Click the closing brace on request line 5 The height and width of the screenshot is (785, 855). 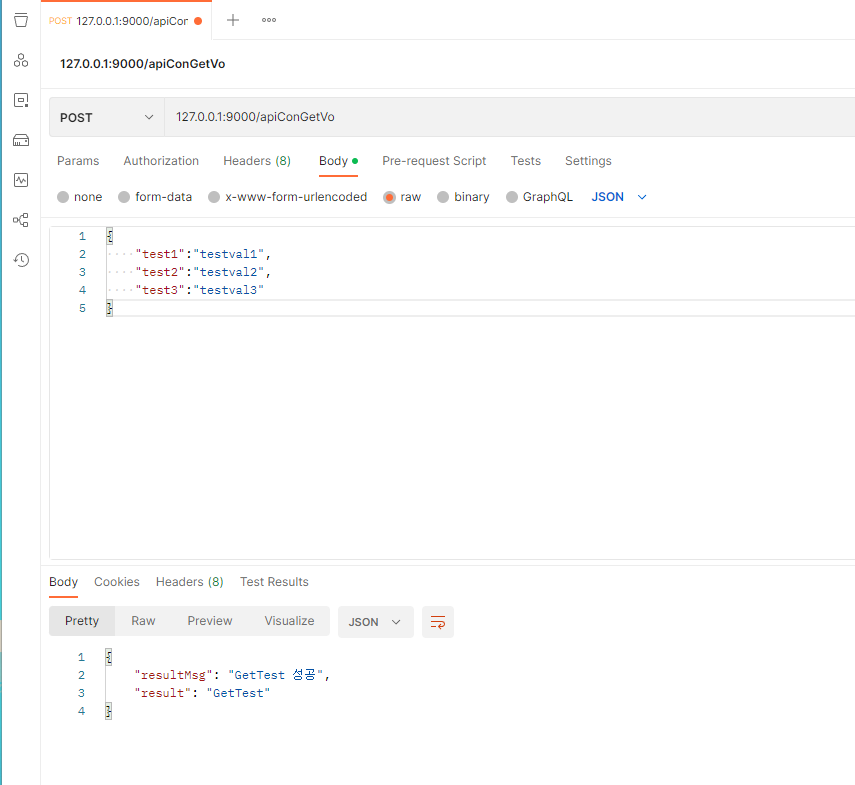110,308
